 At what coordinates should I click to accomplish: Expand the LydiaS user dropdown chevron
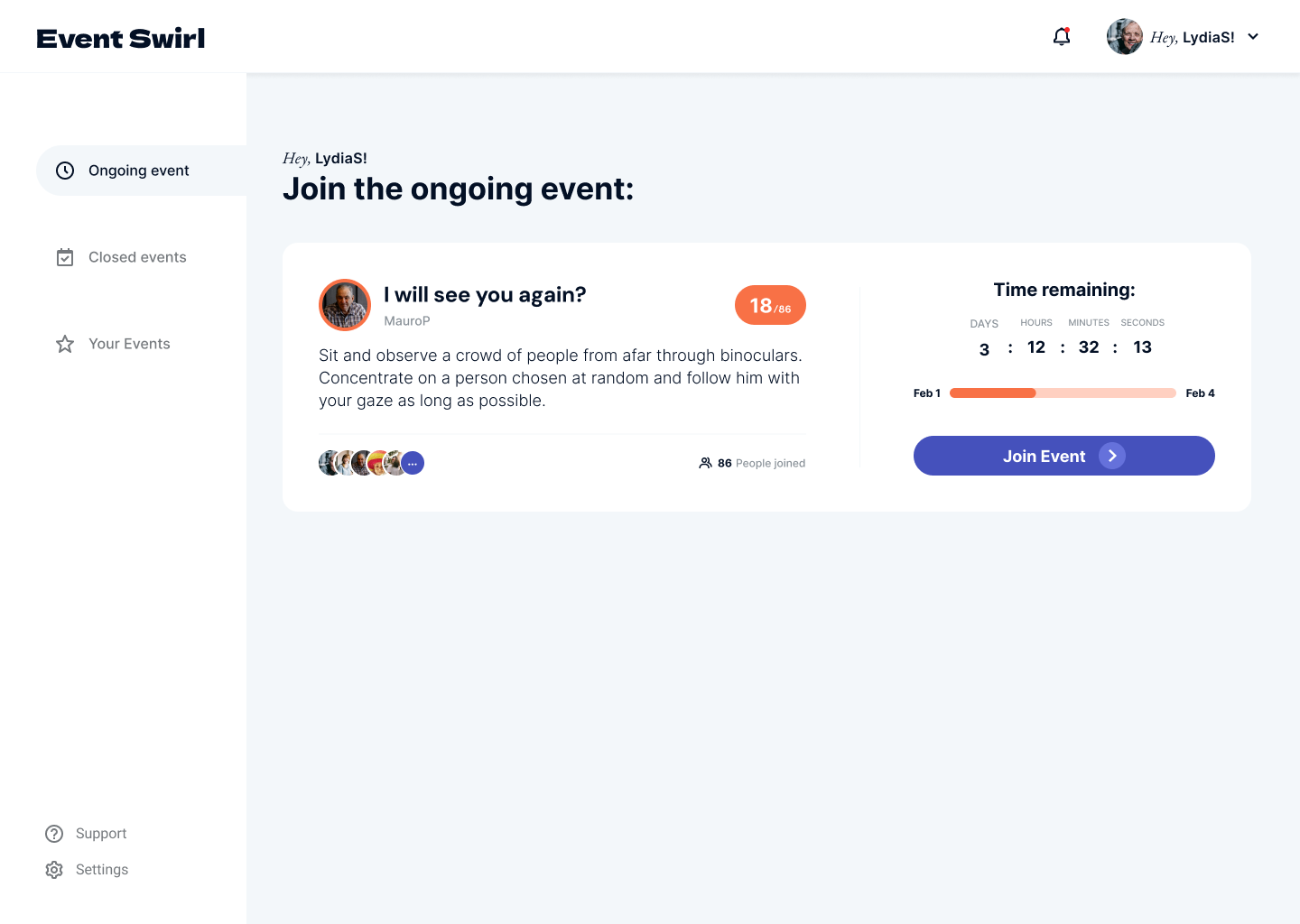[x=1253, y=37]
